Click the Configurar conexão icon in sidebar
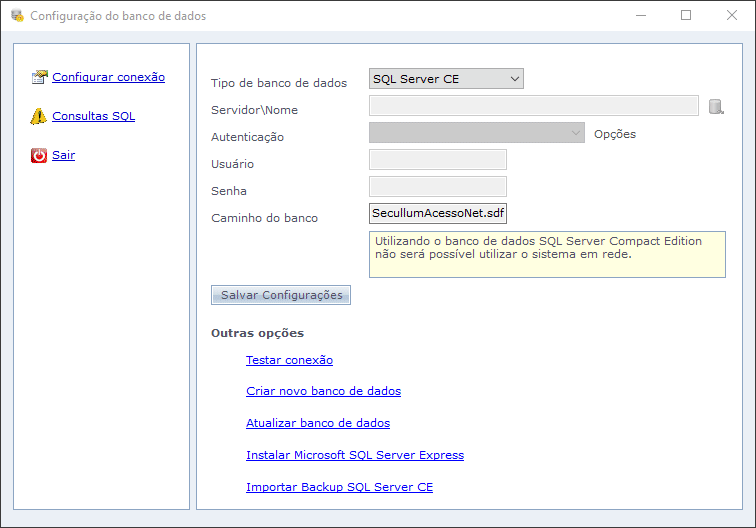 coord(39,77)
